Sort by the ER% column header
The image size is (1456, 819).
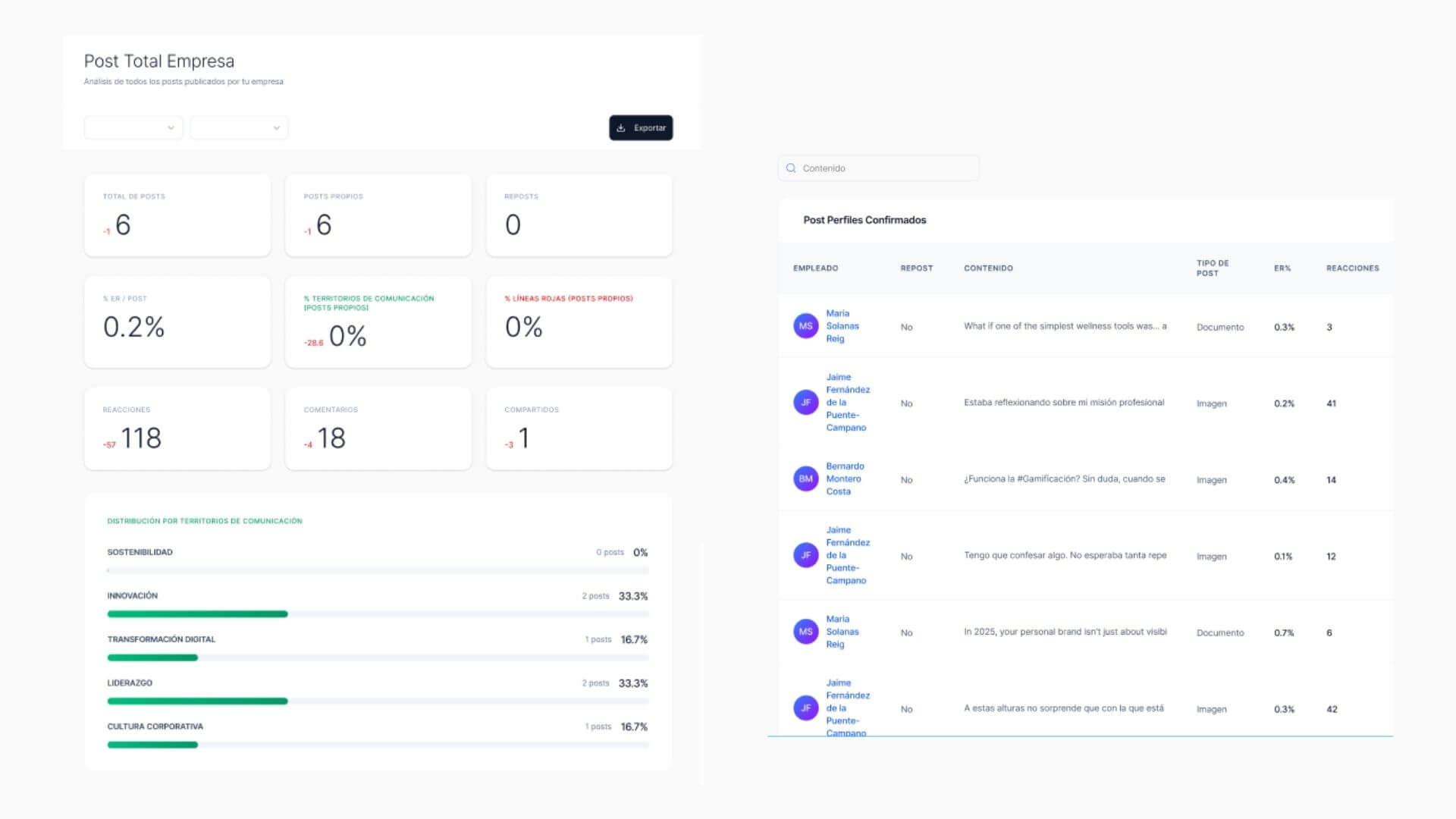pyautogui.click(x=1282, y=268)
